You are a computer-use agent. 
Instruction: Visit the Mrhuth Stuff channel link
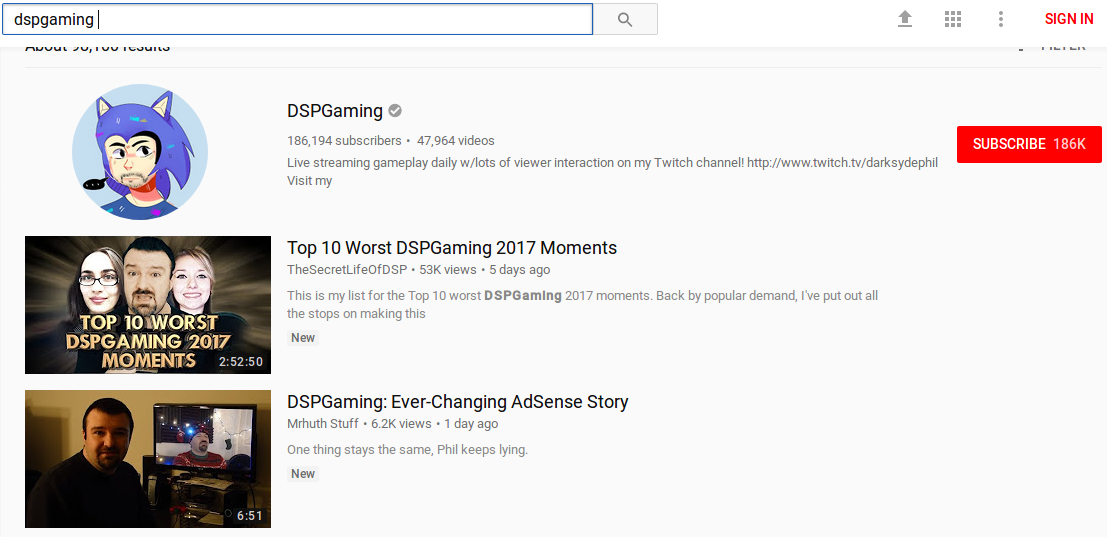coord(322,424)
